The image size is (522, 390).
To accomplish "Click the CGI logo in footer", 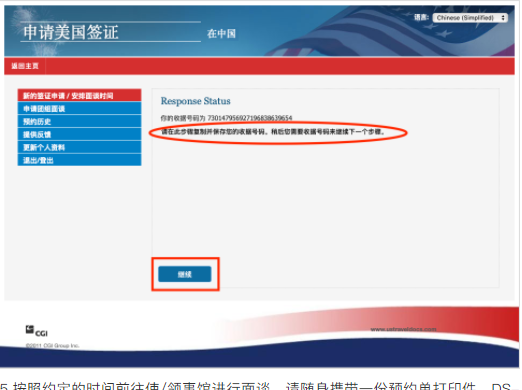I will click(37, 331).
